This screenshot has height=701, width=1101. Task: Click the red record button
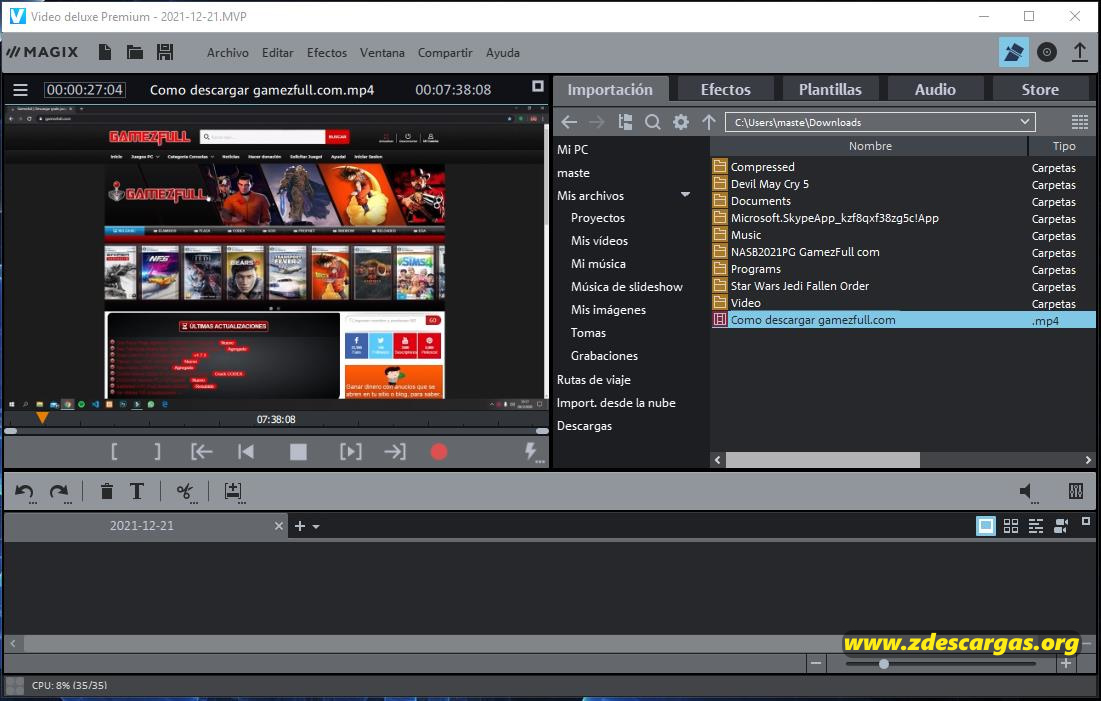coord(439,452)
